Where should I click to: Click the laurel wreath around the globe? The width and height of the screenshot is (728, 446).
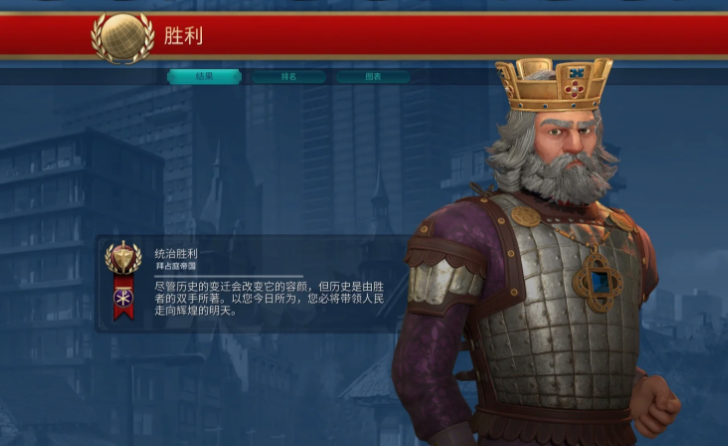click(x=123, y=37)
